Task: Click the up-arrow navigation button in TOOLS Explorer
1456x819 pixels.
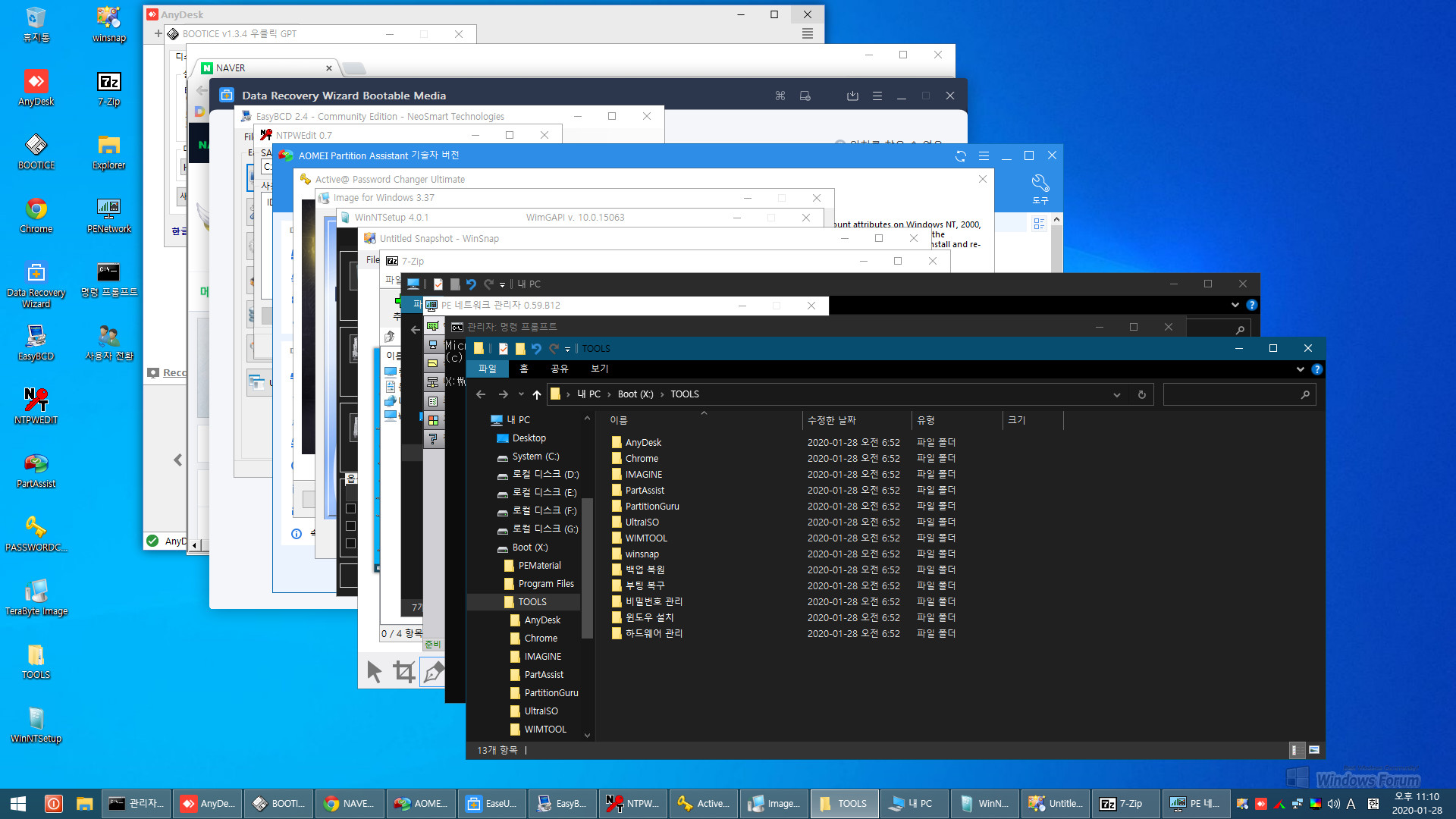Action: 537,394
